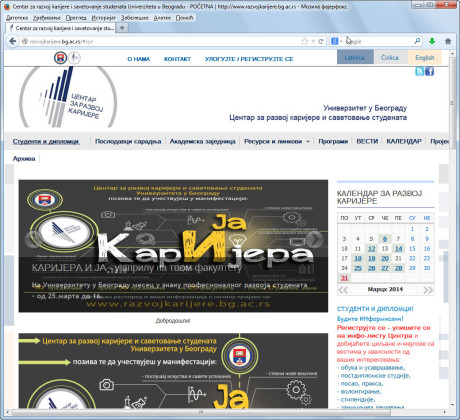Open the О НАМА link
Viewport: 460px width, 420px height.
click(x=139, y=59)
